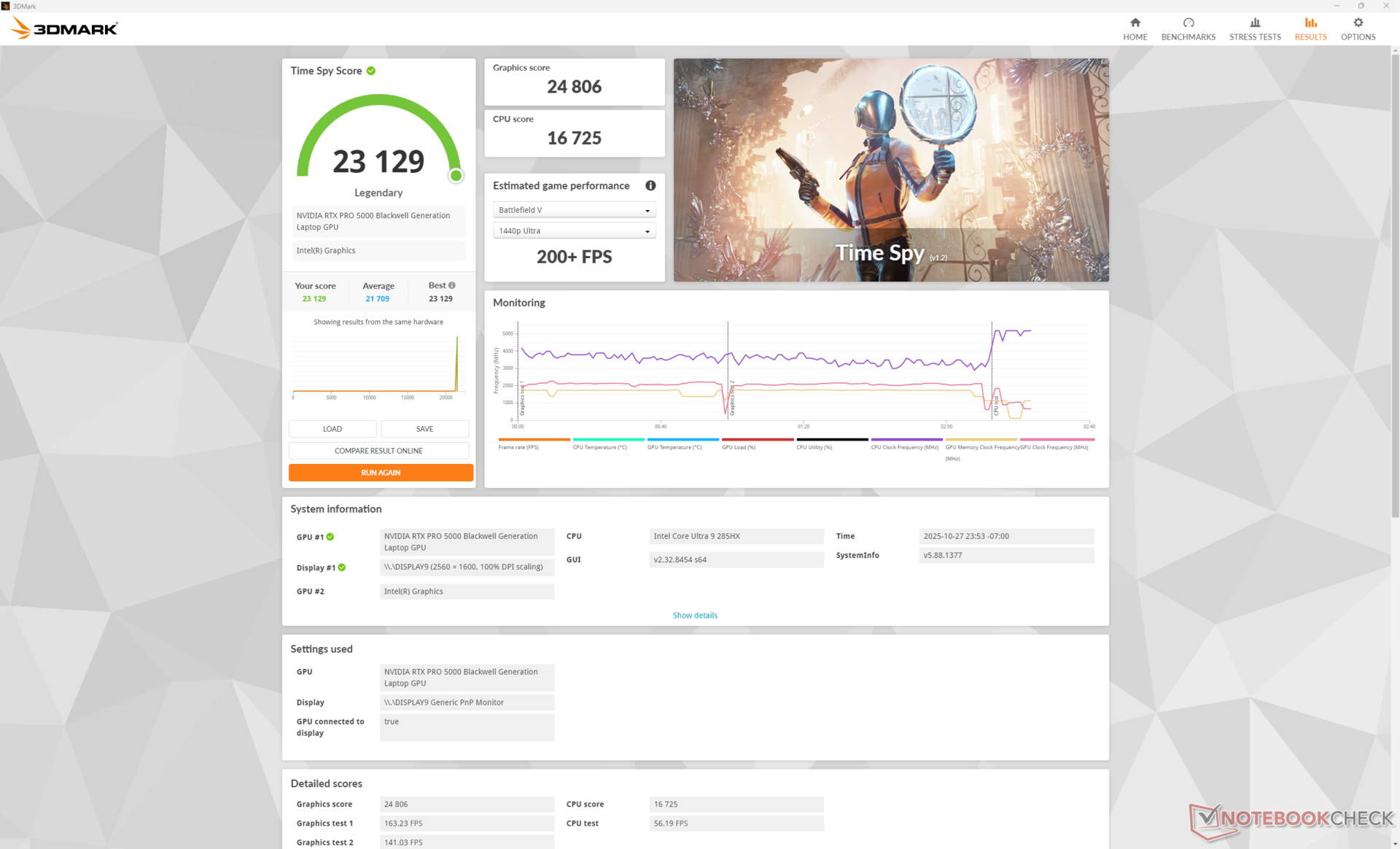Click the info icon next to Best score
The image size is (1400, 849).
452,285
